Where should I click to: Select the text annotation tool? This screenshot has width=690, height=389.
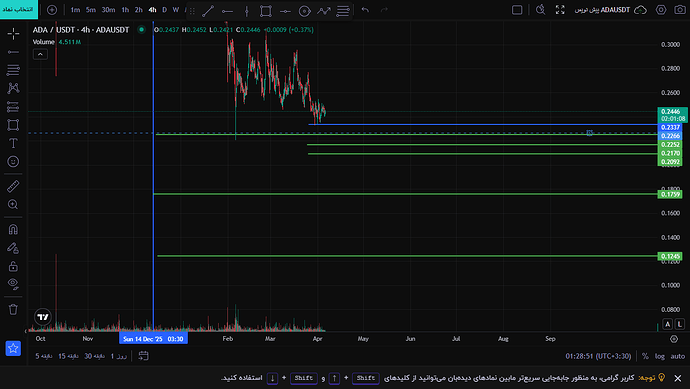point(13,143)
